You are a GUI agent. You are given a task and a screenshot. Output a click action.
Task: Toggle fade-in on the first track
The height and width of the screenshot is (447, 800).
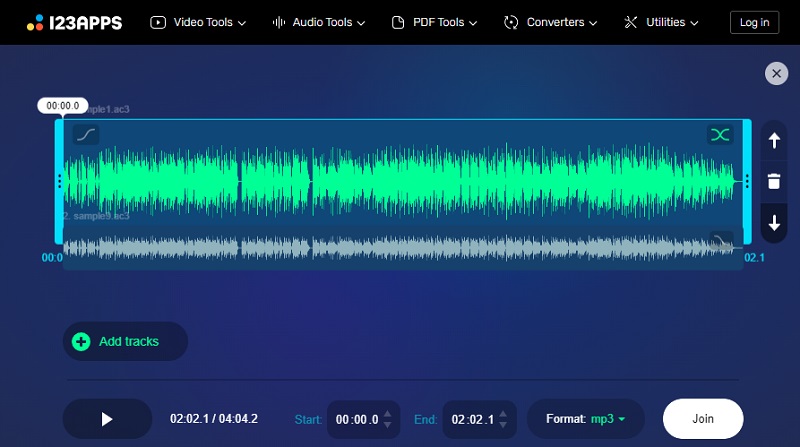point(86,135)
